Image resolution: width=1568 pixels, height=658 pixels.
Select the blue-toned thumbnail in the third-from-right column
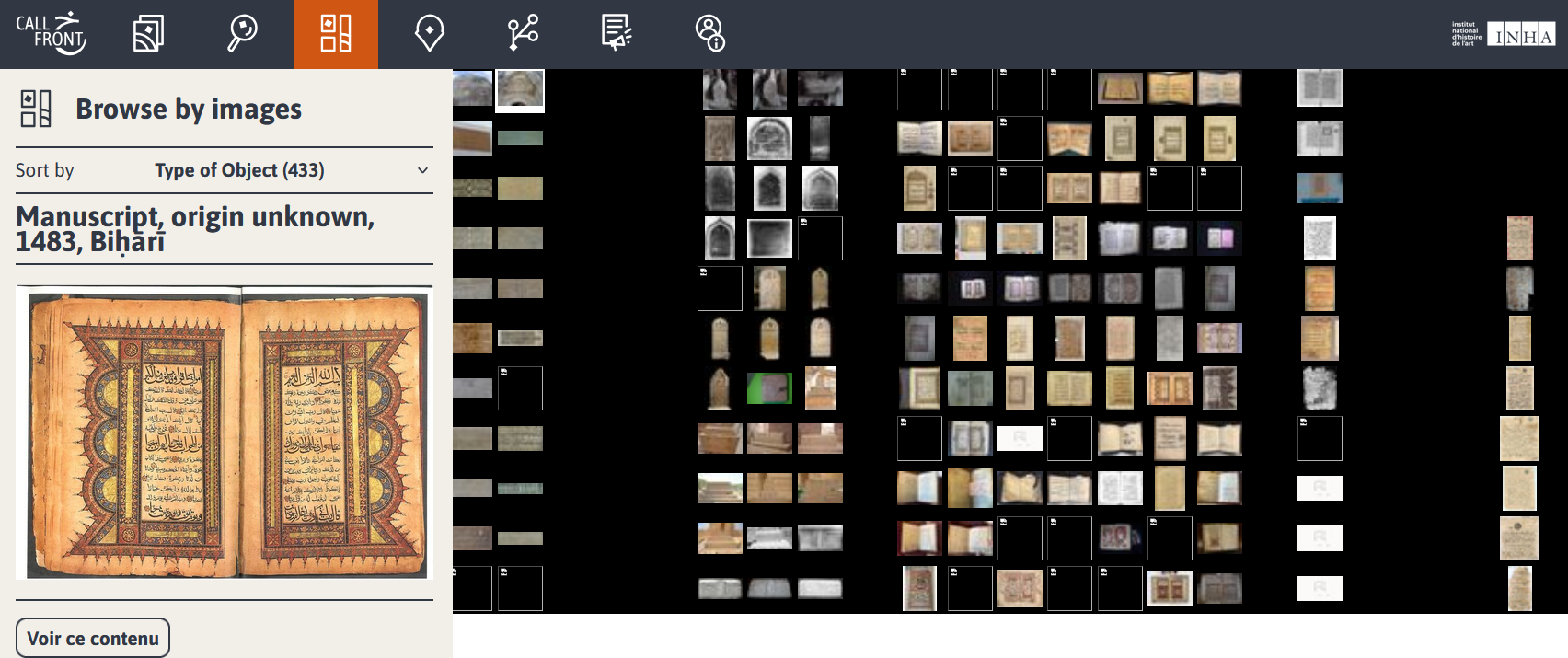click(x=1320, y=188)
